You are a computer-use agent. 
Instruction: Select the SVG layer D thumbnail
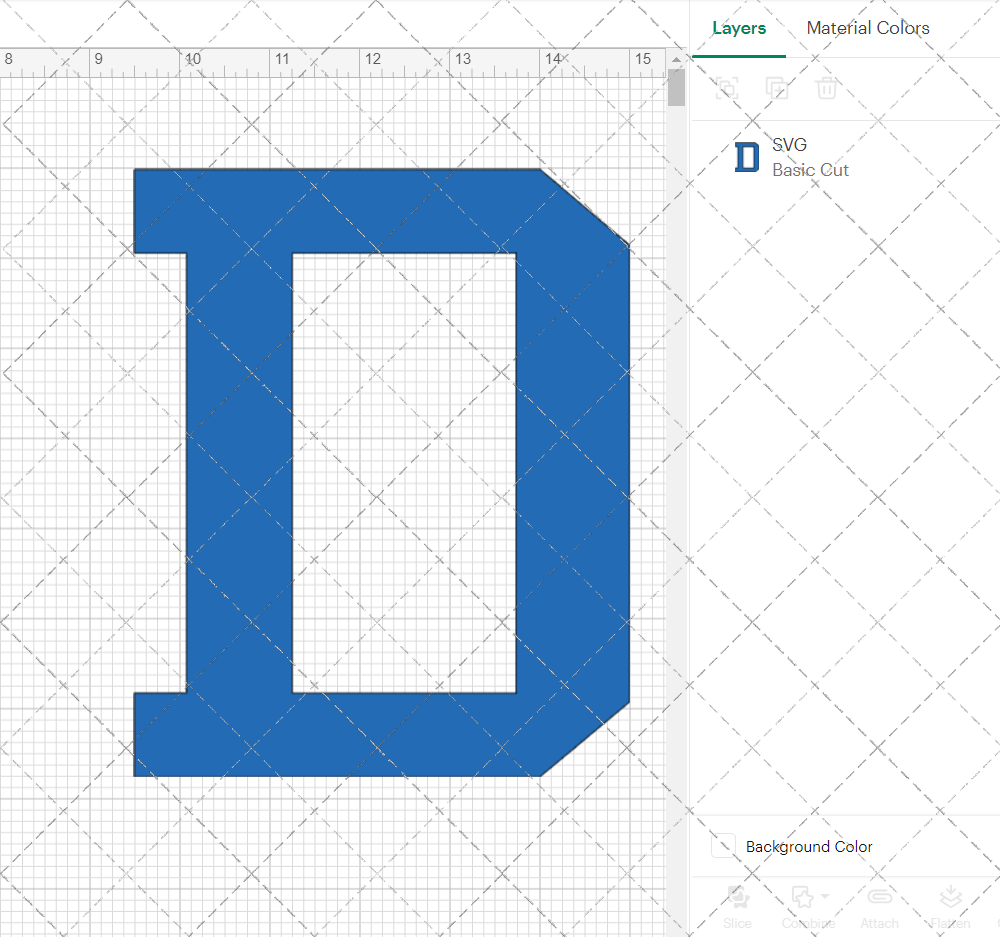(747, 158)
